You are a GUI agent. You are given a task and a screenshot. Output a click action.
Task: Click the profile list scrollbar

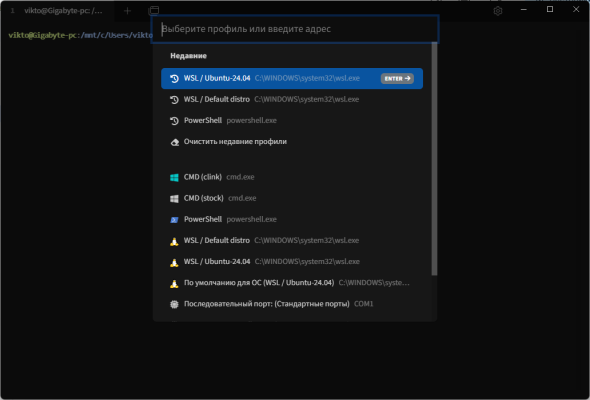[x=435, y=159]
